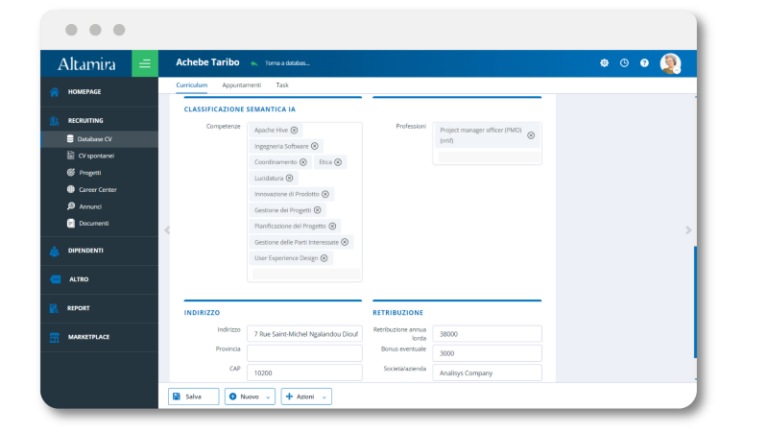The image size is (768, 432).
Task: Click the back arrow beside Torna a database
Action: pos(254,63)
